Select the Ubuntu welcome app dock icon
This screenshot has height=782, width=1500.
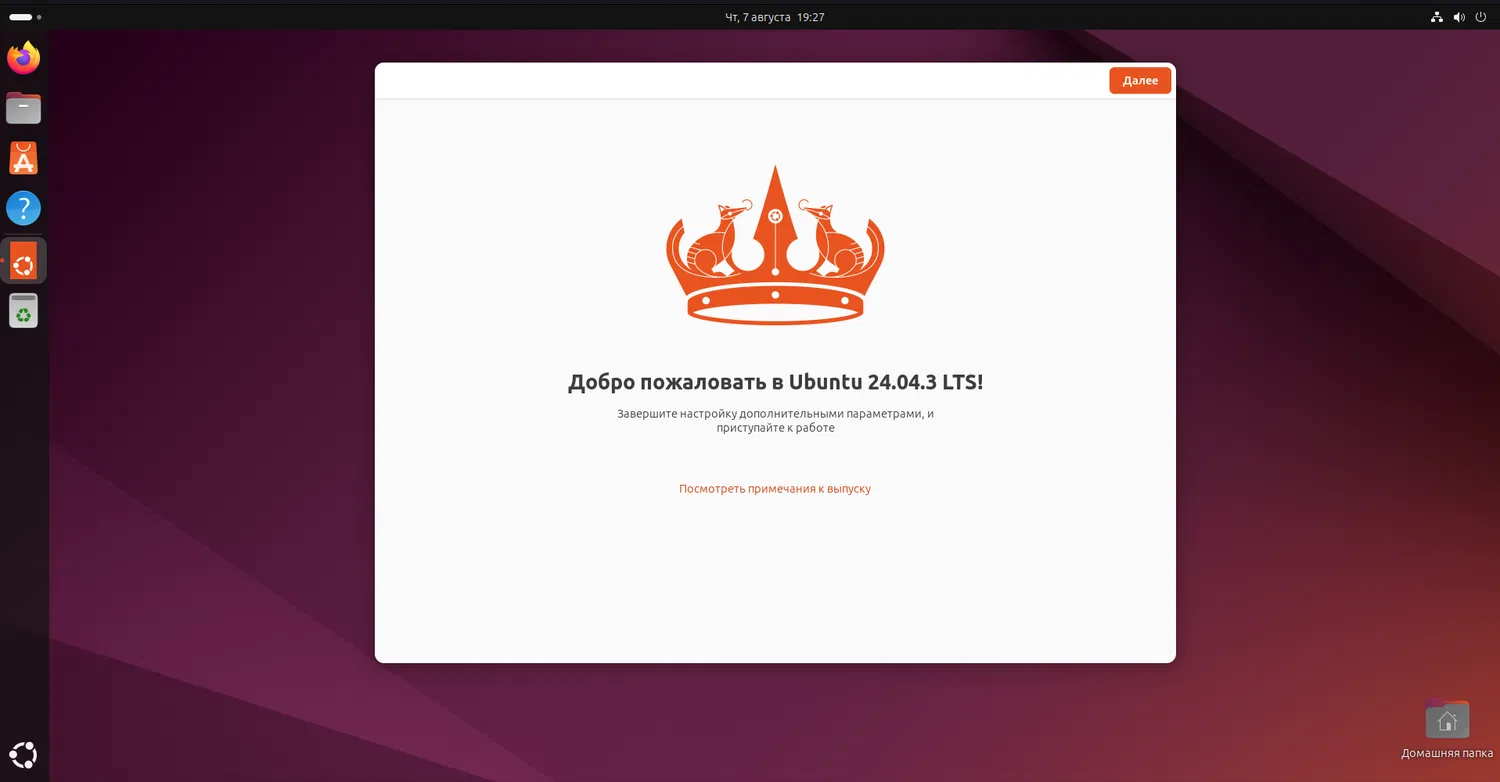23,260
